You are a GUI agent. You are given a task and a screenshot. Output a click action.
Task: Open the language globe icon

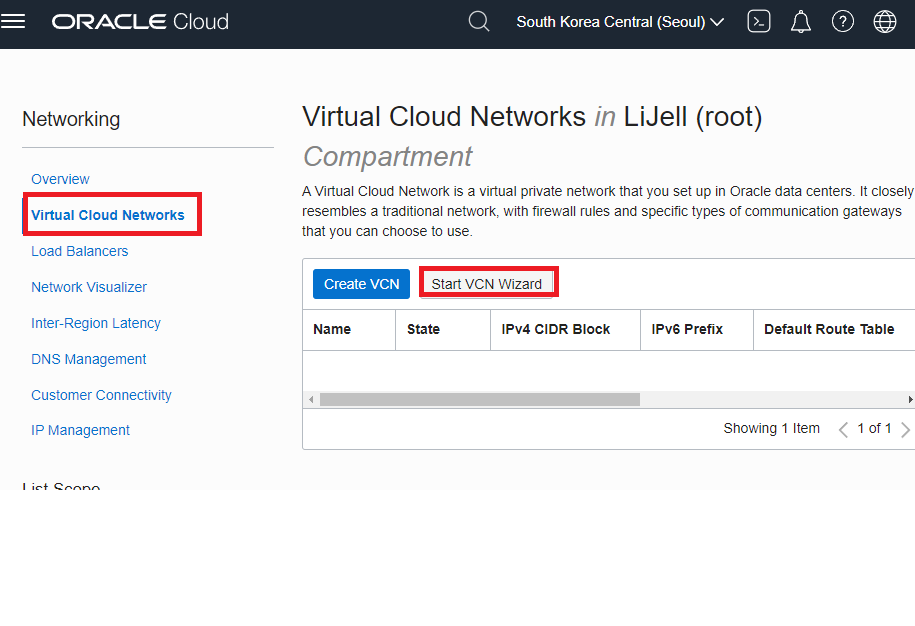[885, 22]
